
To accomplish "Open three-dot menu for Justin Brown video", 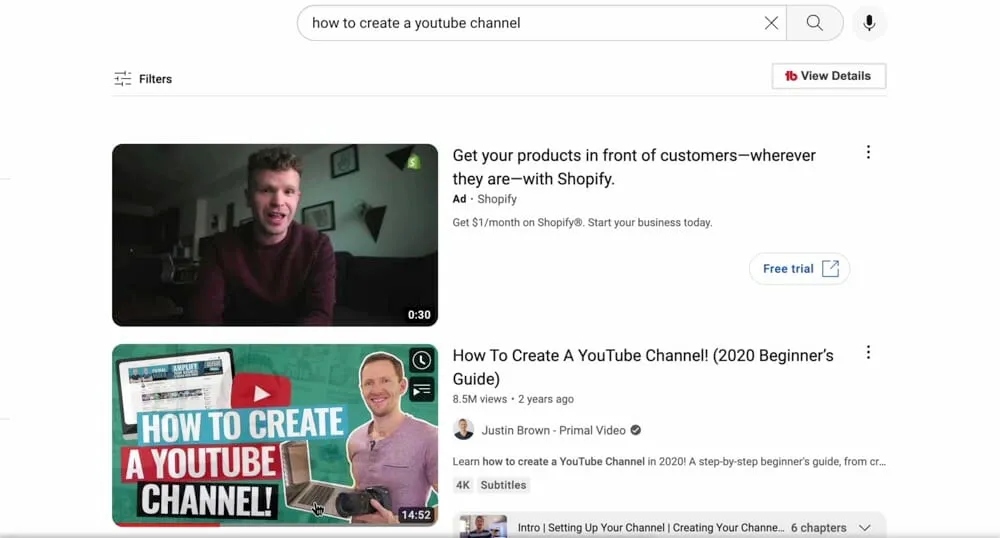I will (868, 353).
